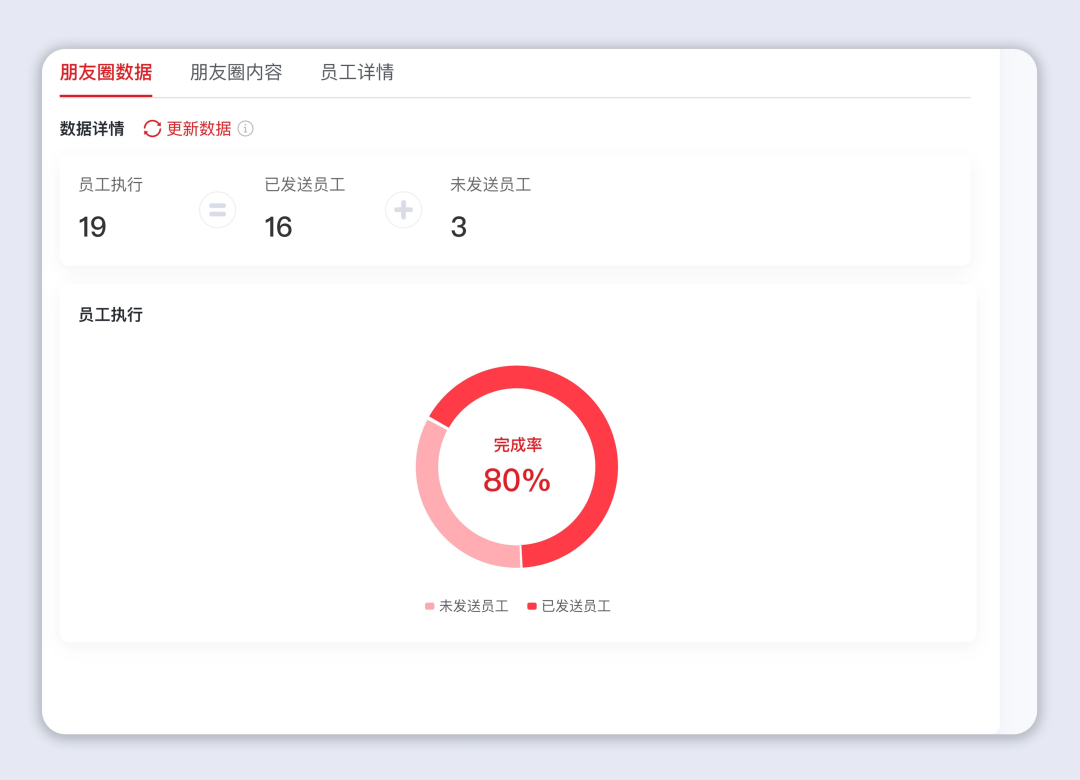Screen dimensions: 1080x780
Task: Select the 朋友圈数据 tab
Action: click(x=106, y=72)
